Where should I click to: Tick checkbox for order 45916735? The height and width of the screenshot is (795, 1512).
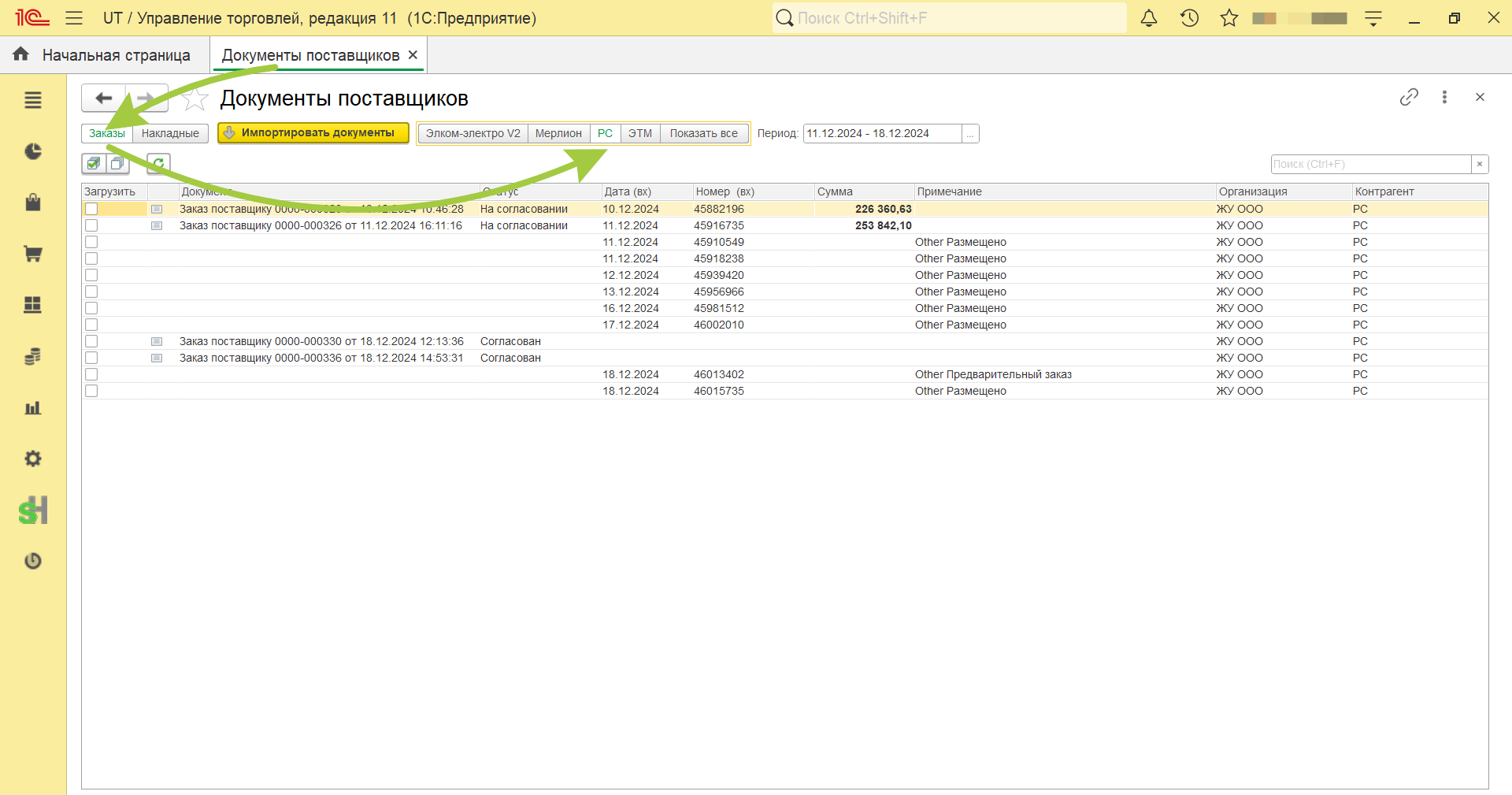(x=91, y=225)
